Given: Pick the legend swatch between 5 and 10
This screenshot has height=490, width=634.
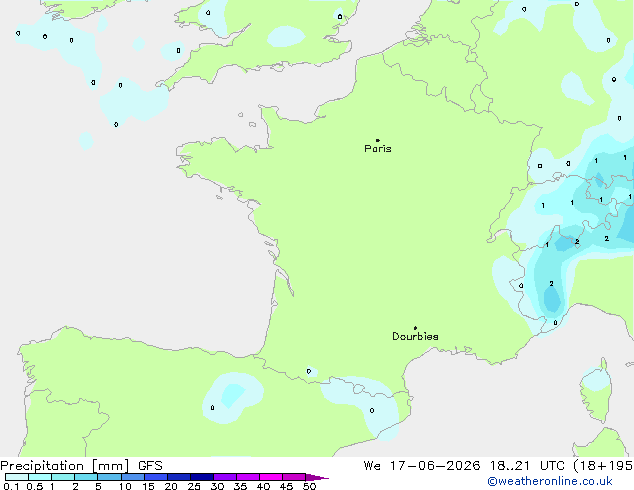Looking at the screenshot, I should coord(109,477).
